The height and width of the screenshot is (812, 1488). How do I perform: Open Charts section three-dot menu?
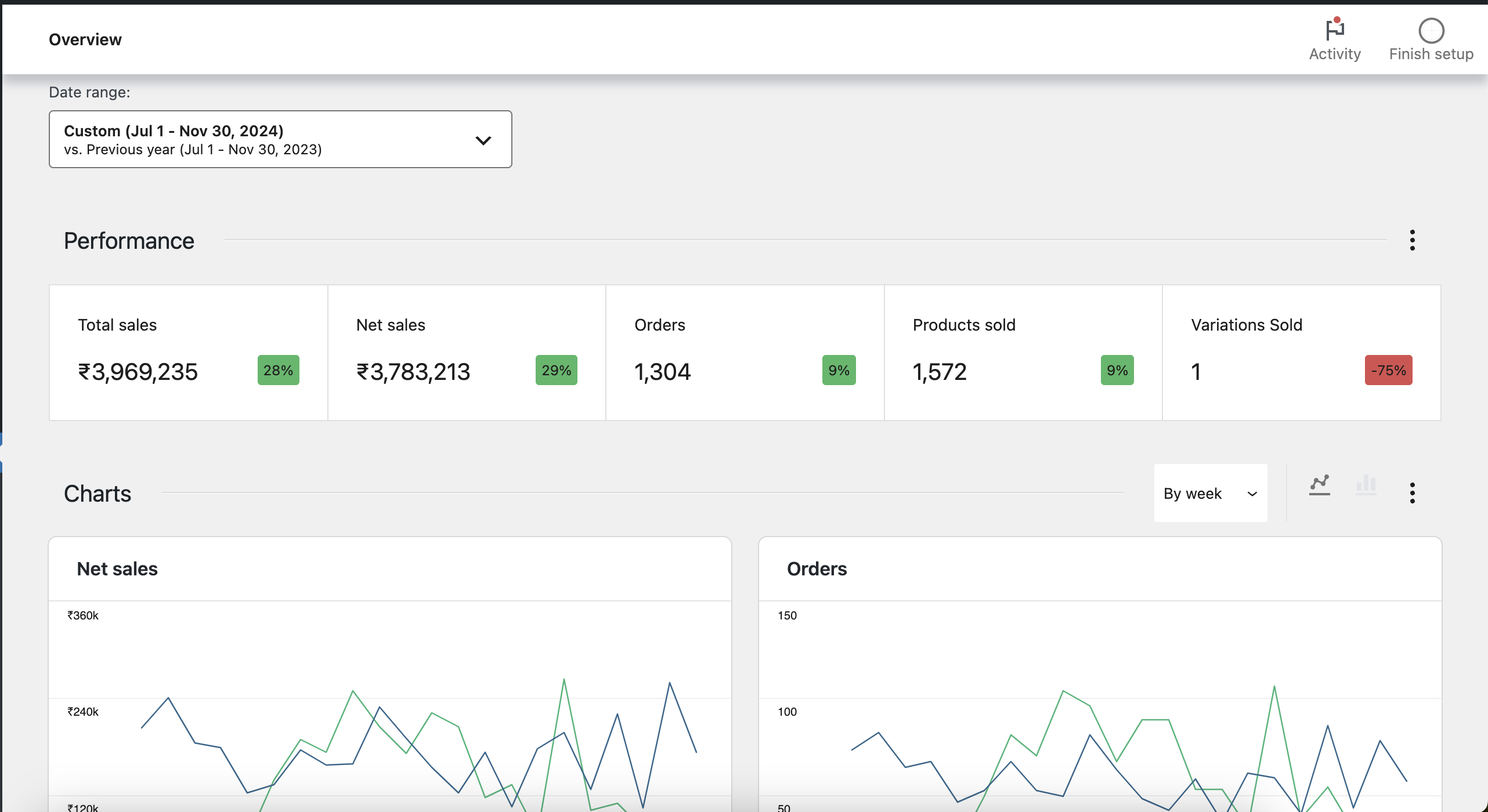point(1412,493)
